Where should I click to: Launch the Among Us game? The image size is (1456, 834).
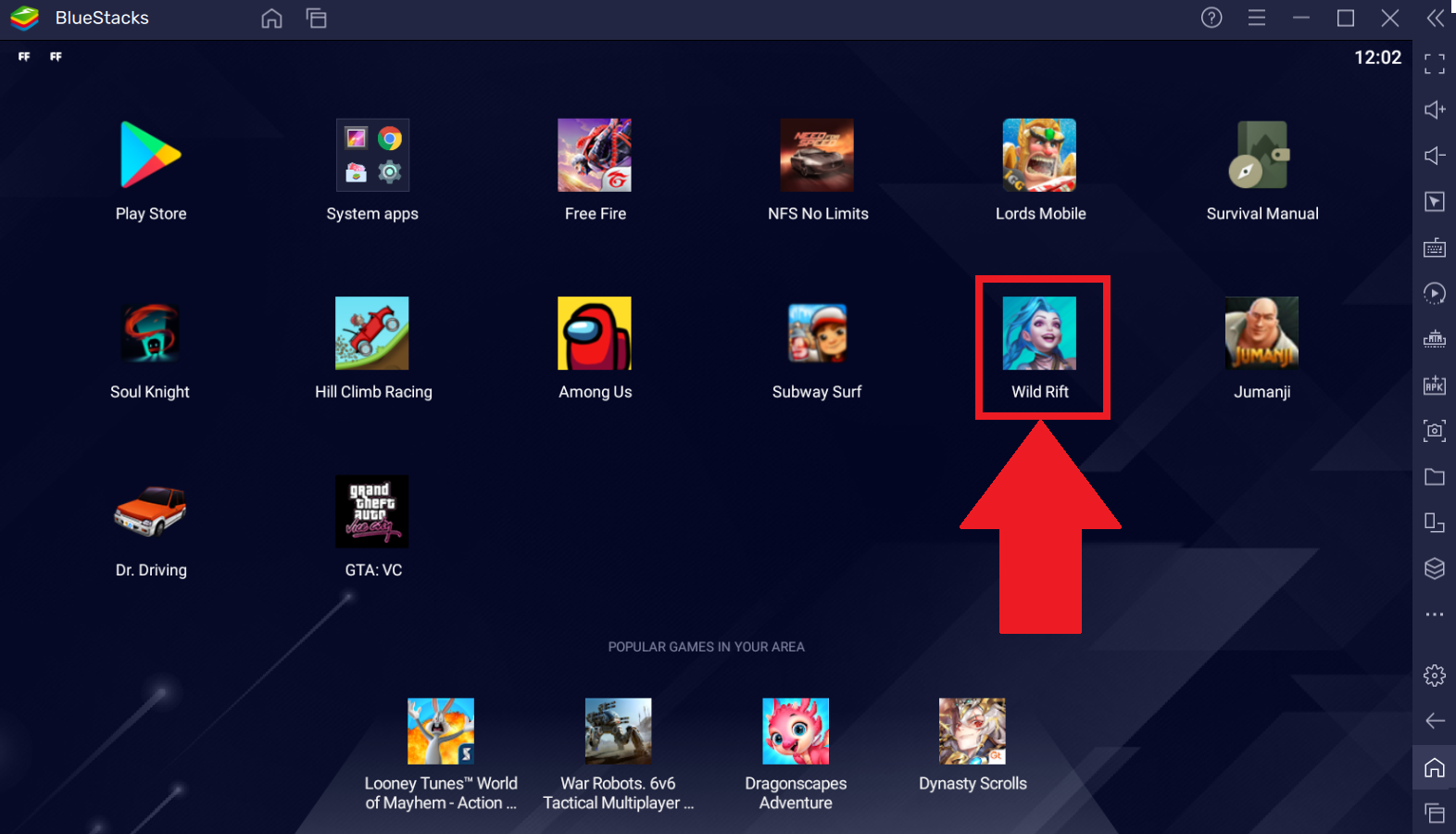[x=595, y=334]
